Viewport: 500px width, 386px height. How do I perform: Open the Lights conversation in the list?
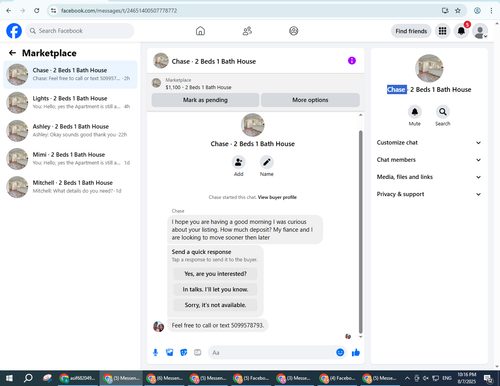click(x=70, y=102)
